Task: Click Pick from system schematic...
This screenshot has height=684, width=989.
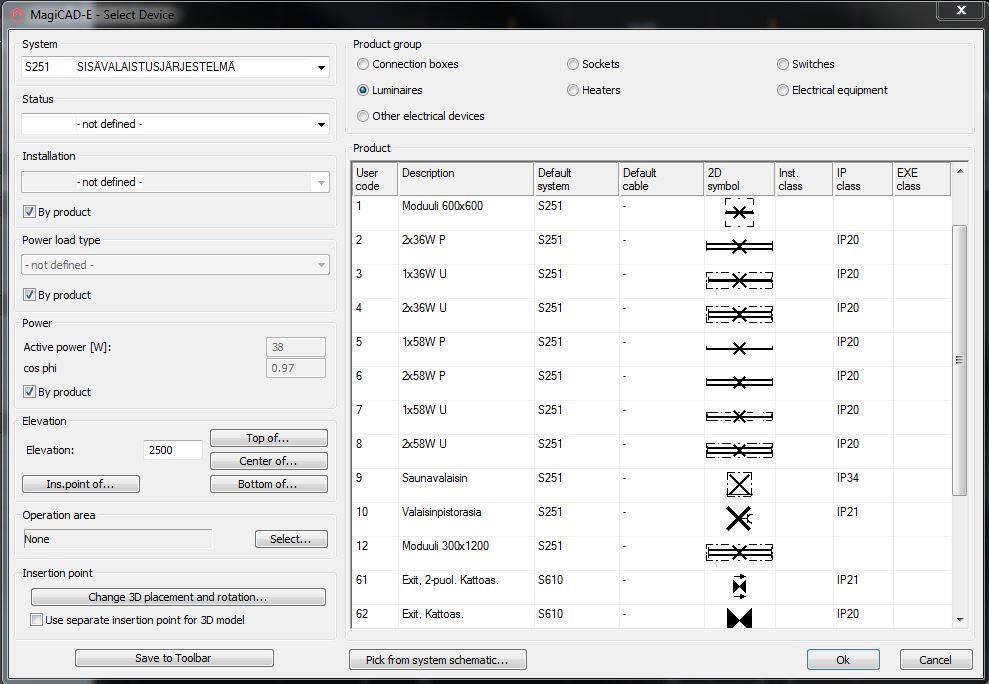Action: (438, 660)
